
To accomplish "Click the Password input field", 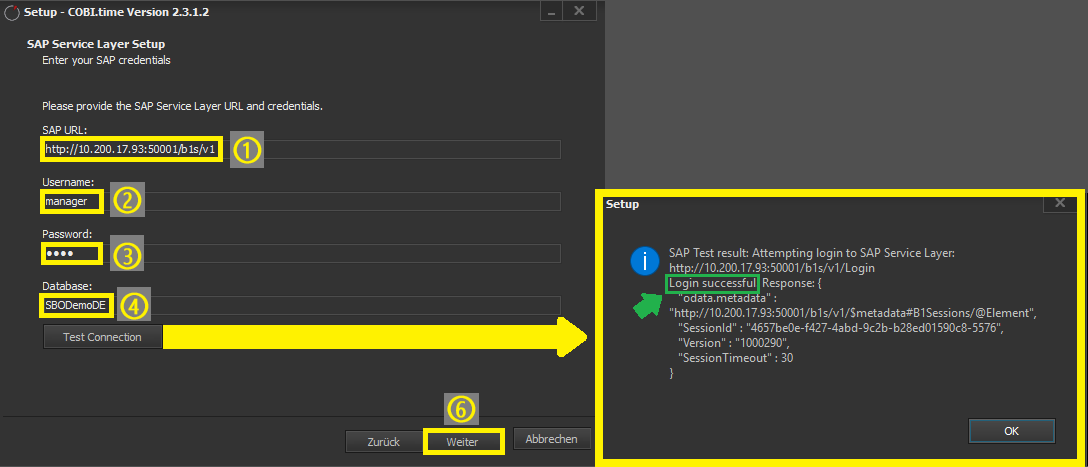I will pyautogui.click(x=301, y=253).
